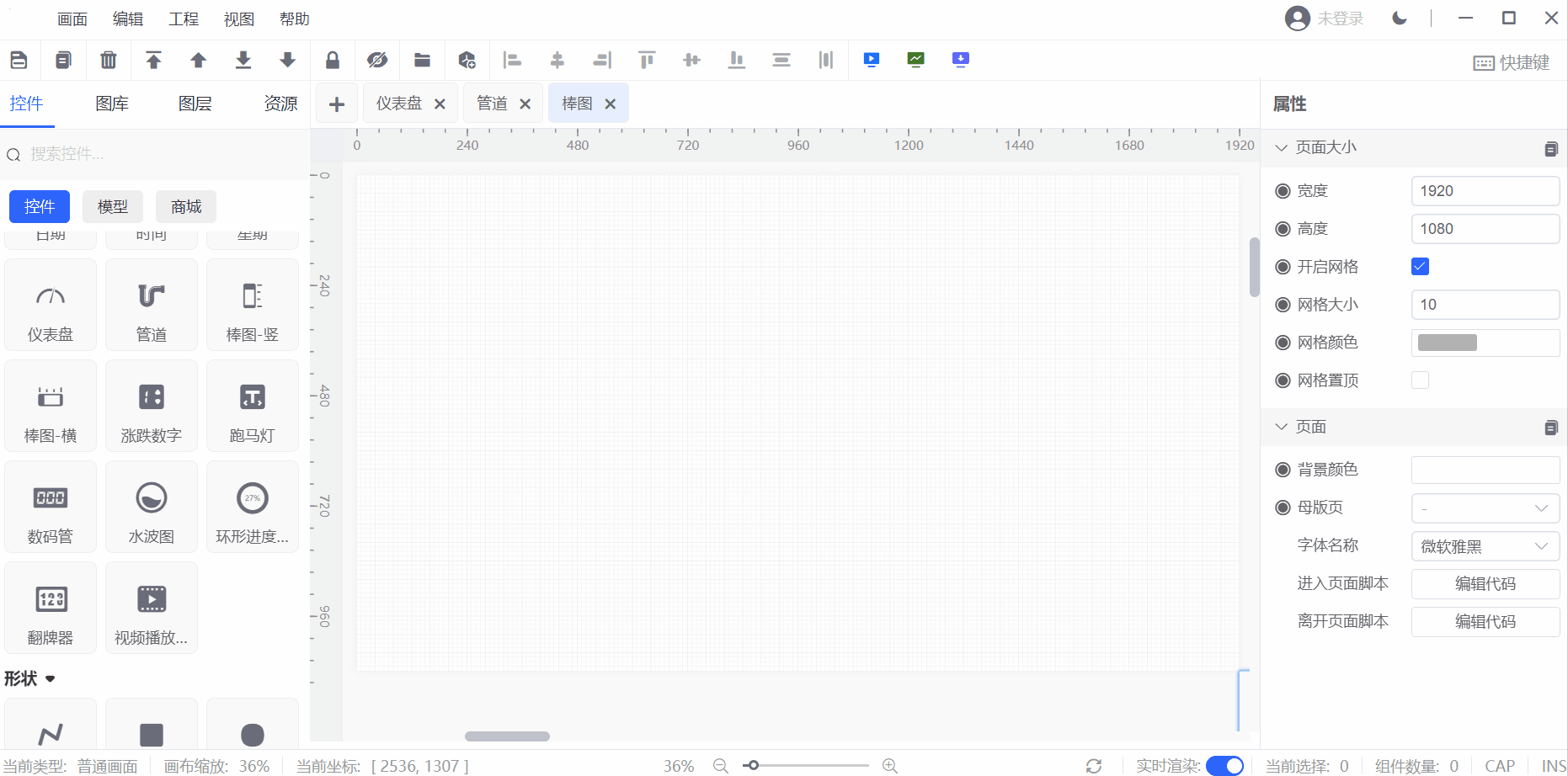Click 编辑代码 for 进入页面脚本
The width and height of the screenshot is (1568, 776).
coord(1485,584)
